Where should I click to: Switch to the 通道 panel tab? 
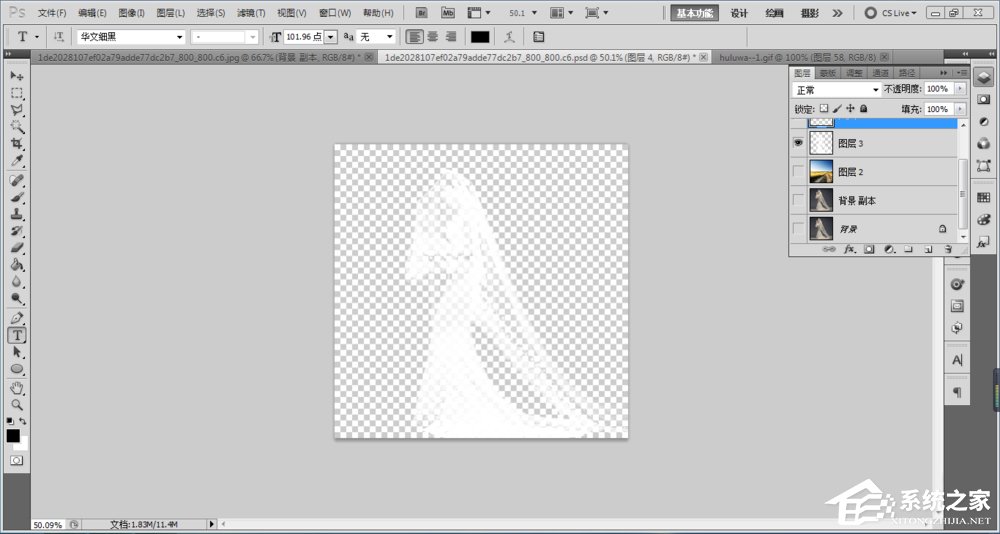879,73
